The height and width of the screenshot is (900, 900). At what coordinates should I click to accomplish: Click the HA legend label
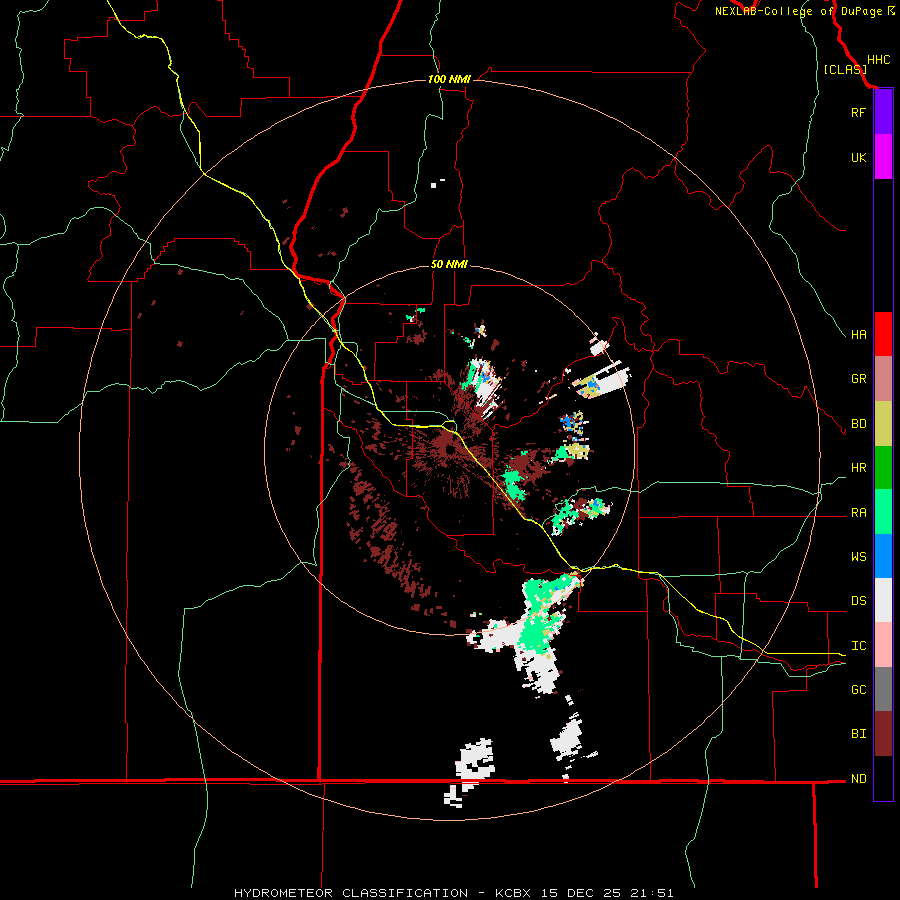pos(858,335)
